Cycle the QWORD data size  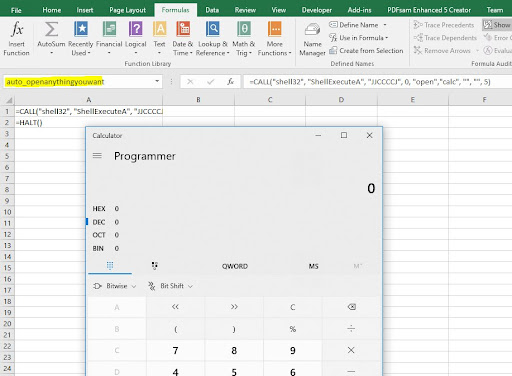coord(235,266)
